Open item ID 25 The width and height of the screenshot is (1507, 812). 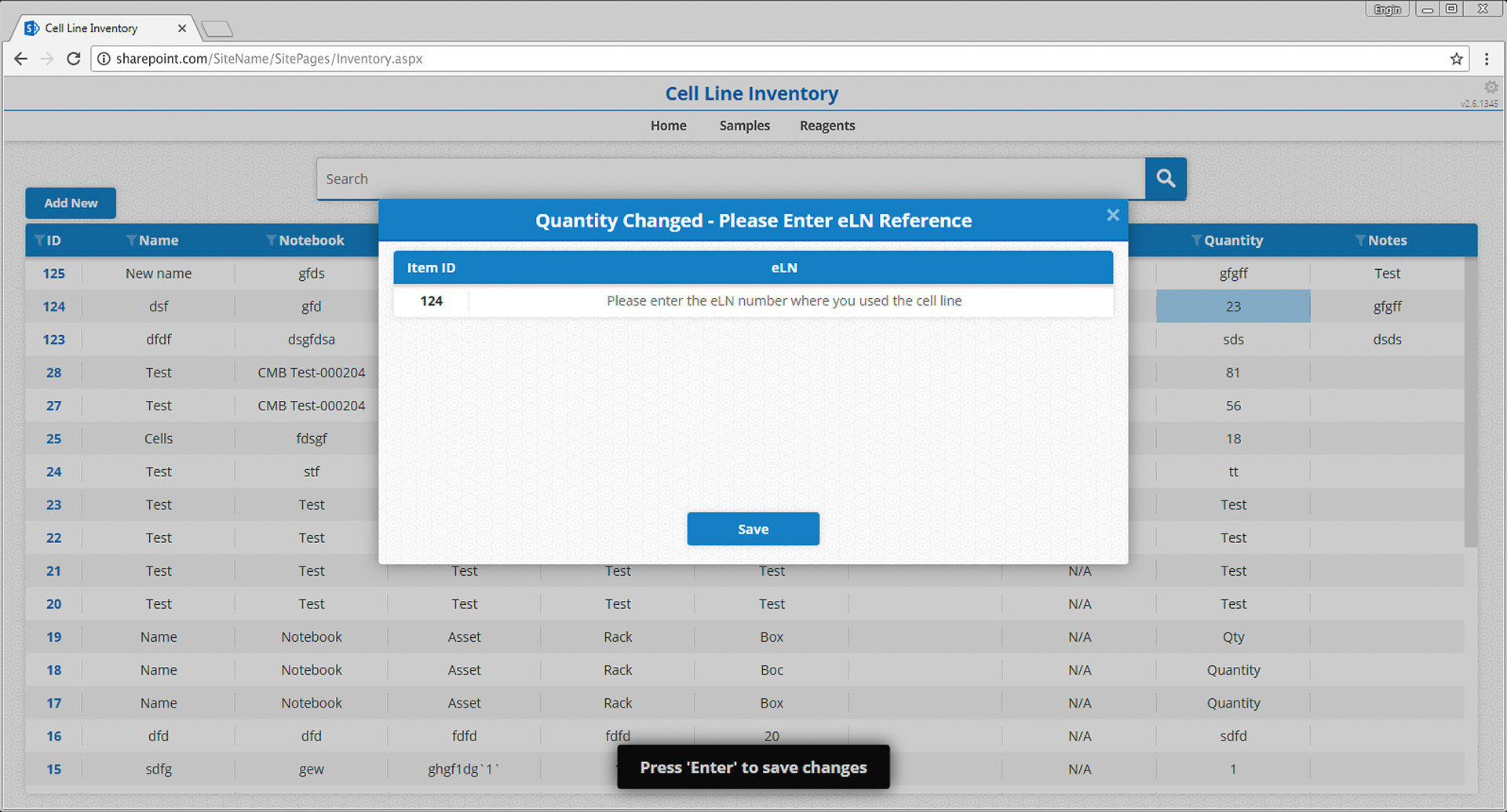pyautogui.click(x=53, y=439)
